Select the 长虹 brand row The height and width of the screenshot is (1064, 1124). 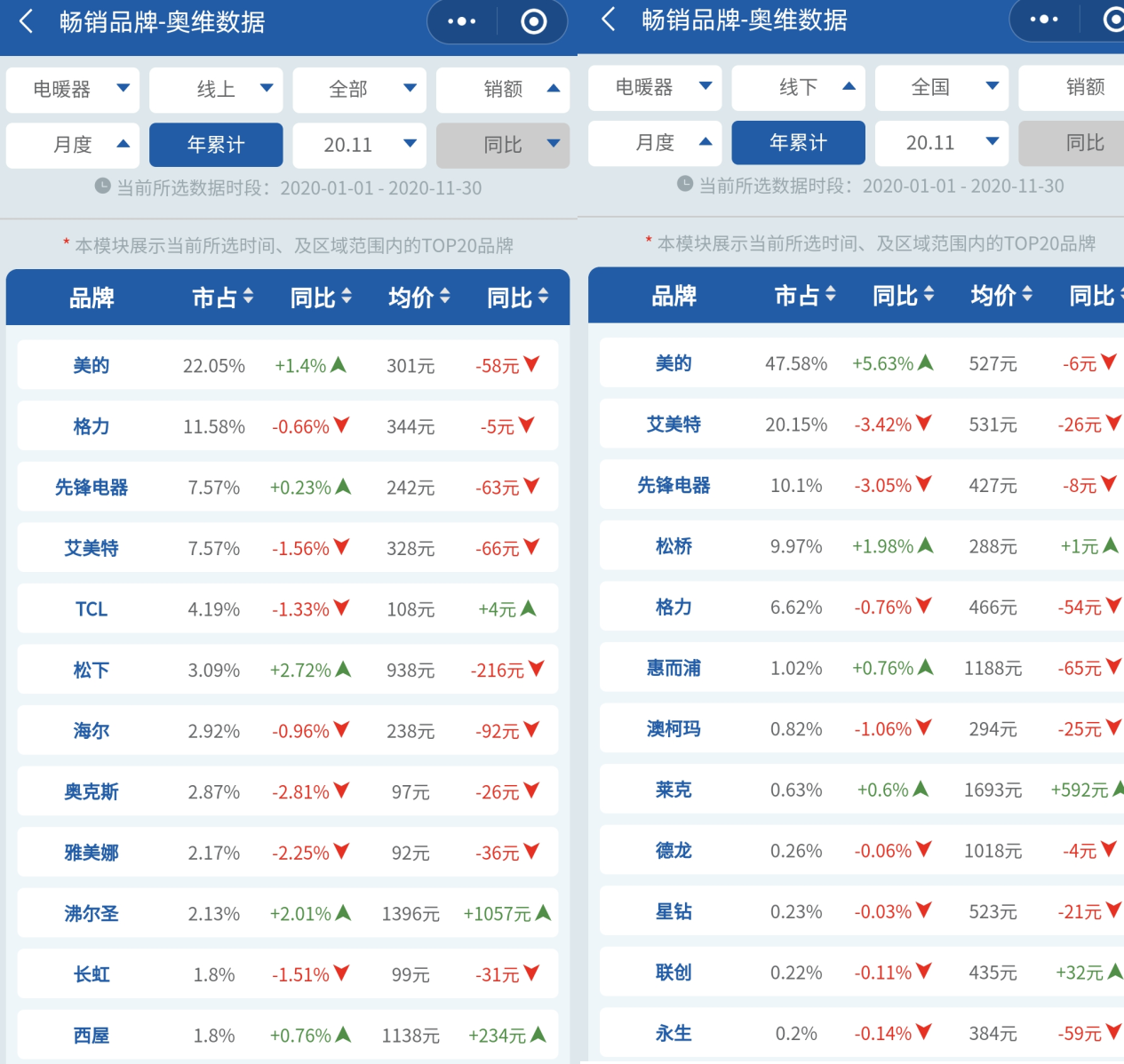click(288, 974)
